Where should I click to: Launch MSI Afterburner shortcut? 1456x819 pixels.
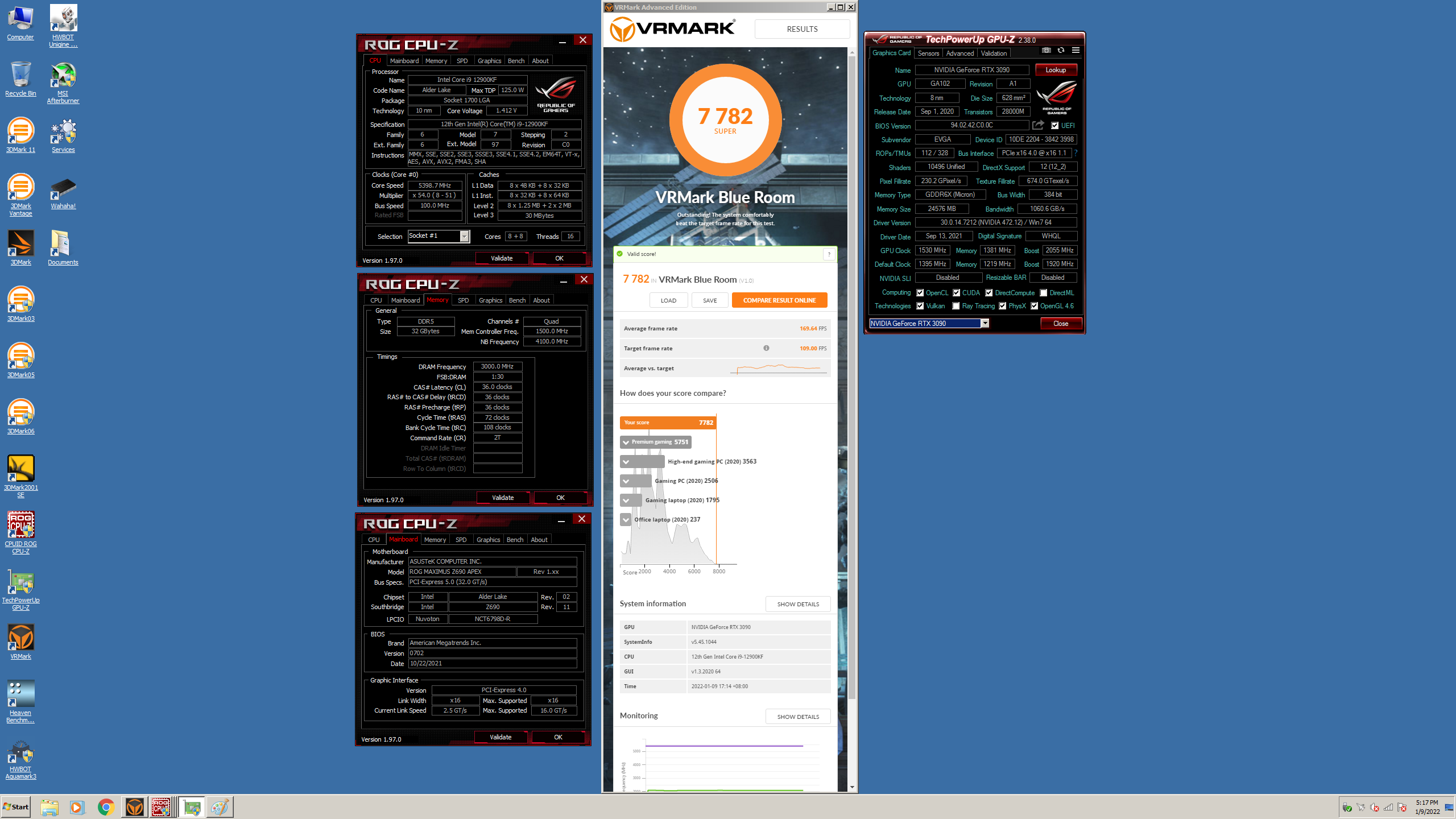[63, 82]
